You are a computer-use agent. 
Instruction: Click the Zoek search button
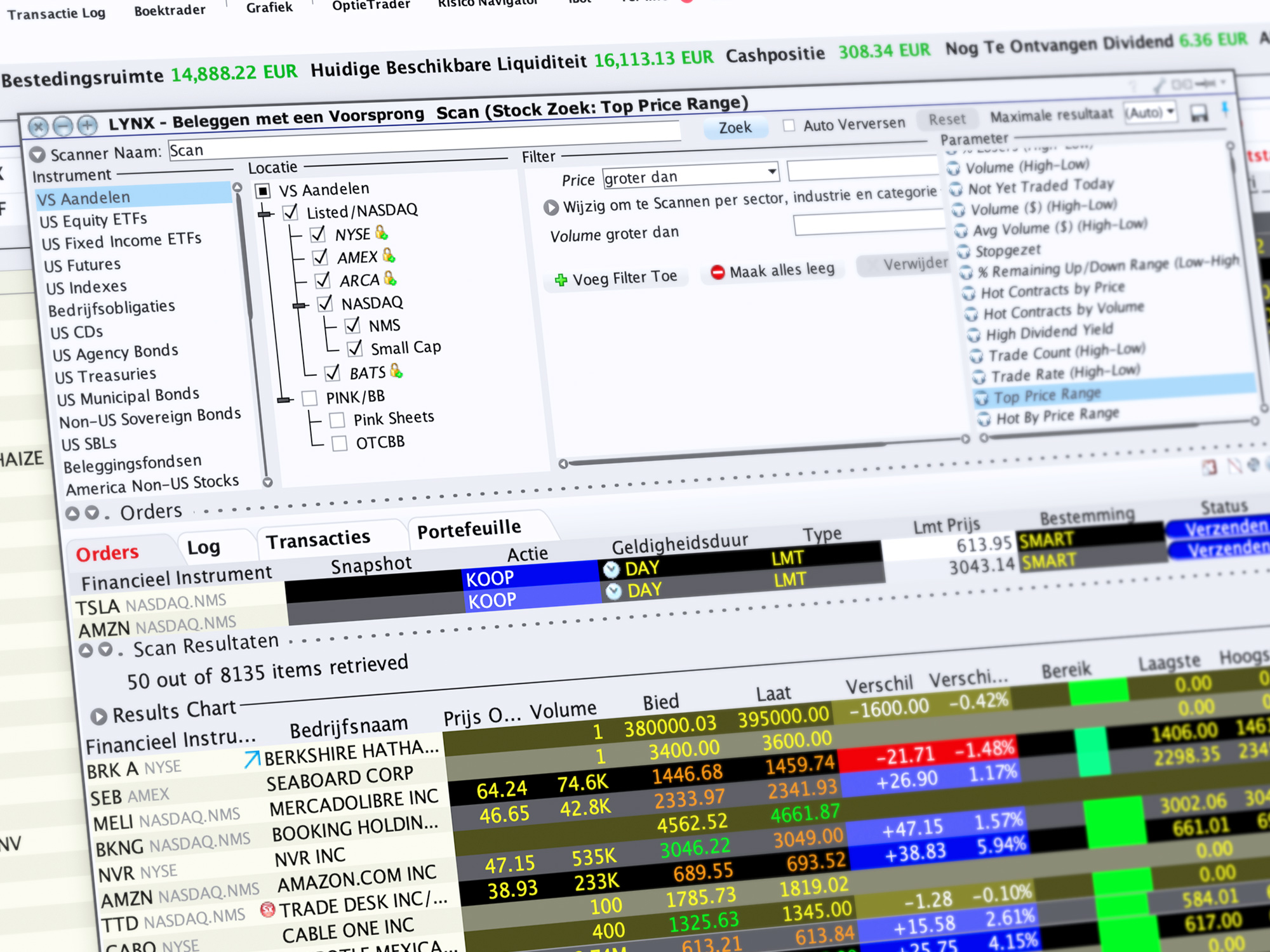[735, 128]
